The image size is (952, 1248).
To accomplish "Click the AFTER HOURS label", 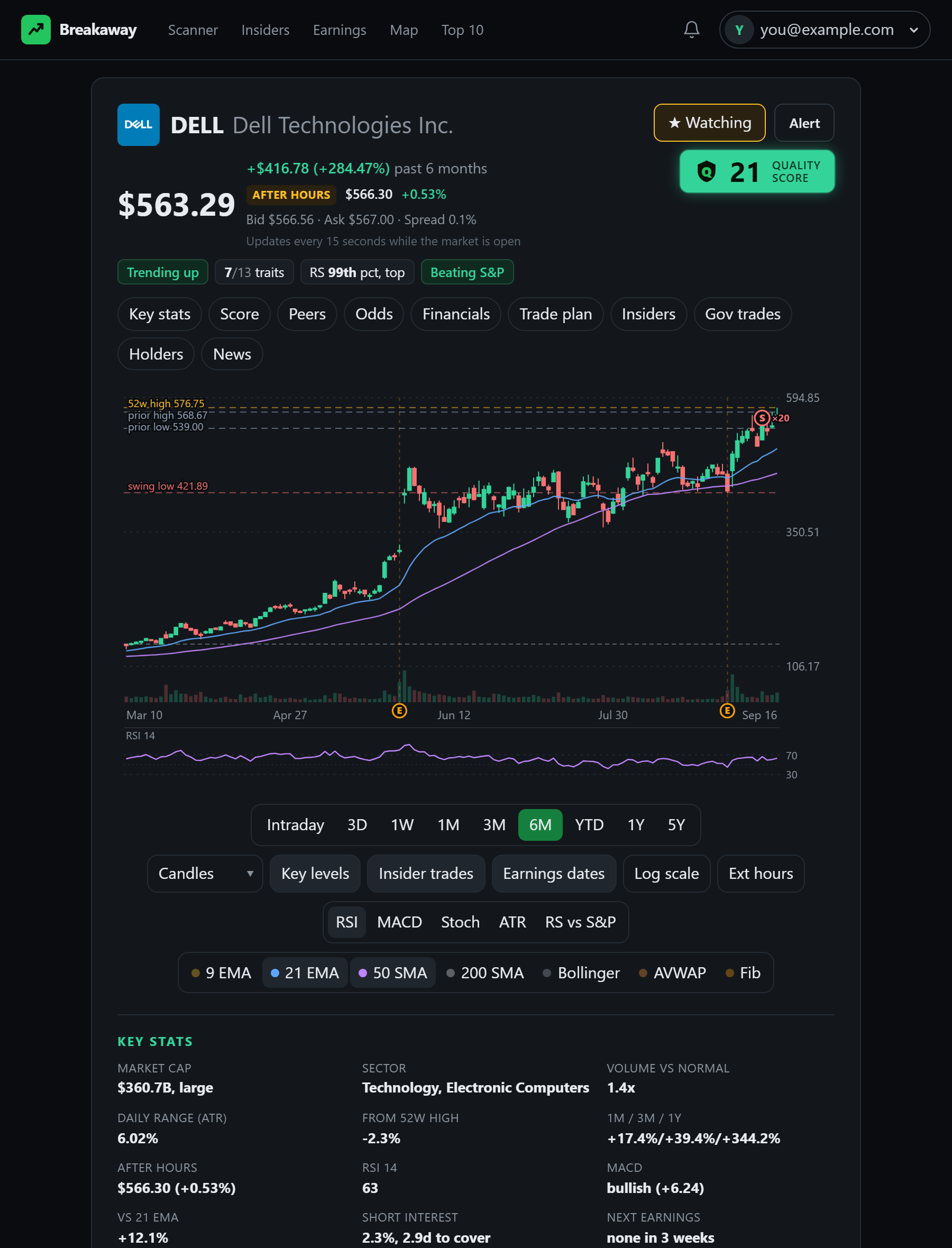I will click(291, 194).
